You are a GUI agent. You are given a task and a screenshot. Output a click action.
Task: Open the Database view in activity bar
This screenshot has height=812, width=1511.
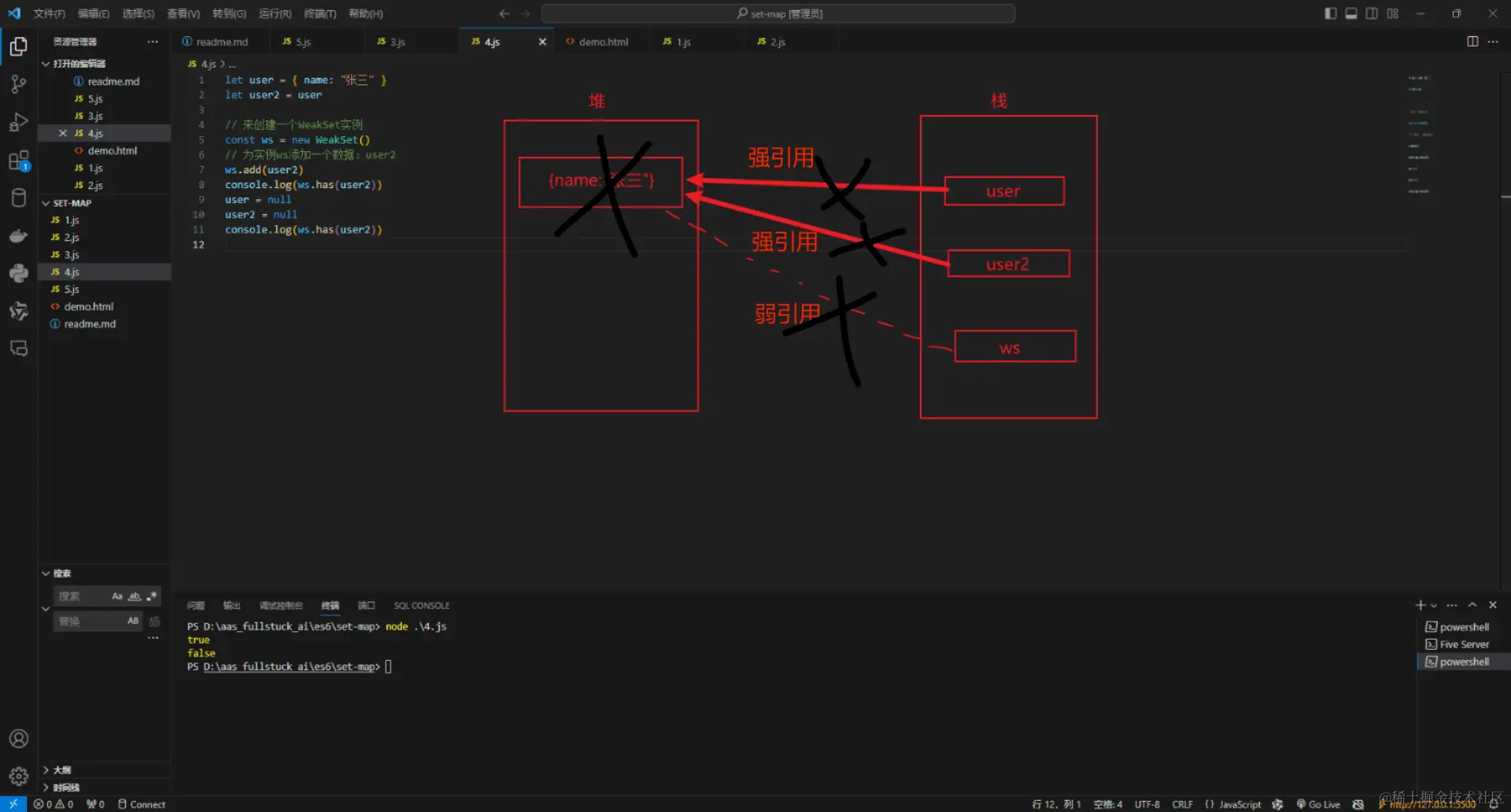coord(19,197)
